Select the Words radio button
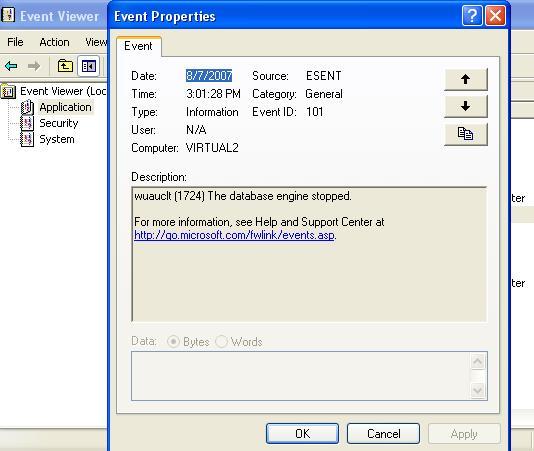 221,341
